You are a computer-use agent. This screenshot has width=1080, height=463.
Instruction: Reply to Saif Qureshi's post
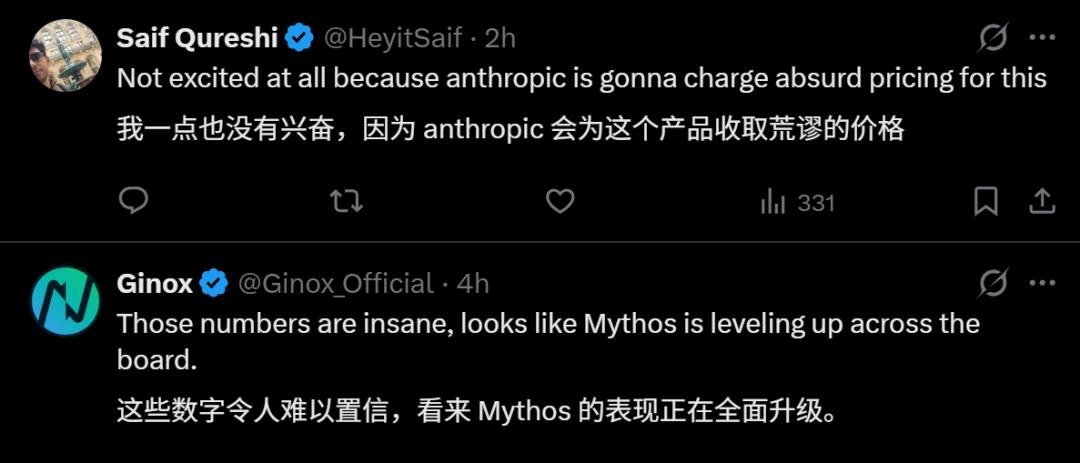(133, 202)
